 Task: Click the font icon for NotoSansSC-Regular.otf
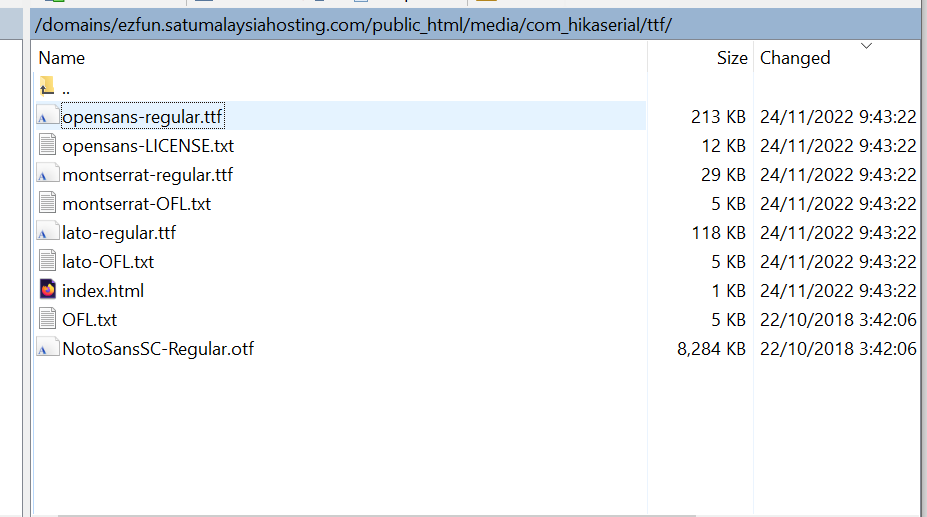(47, 349)
